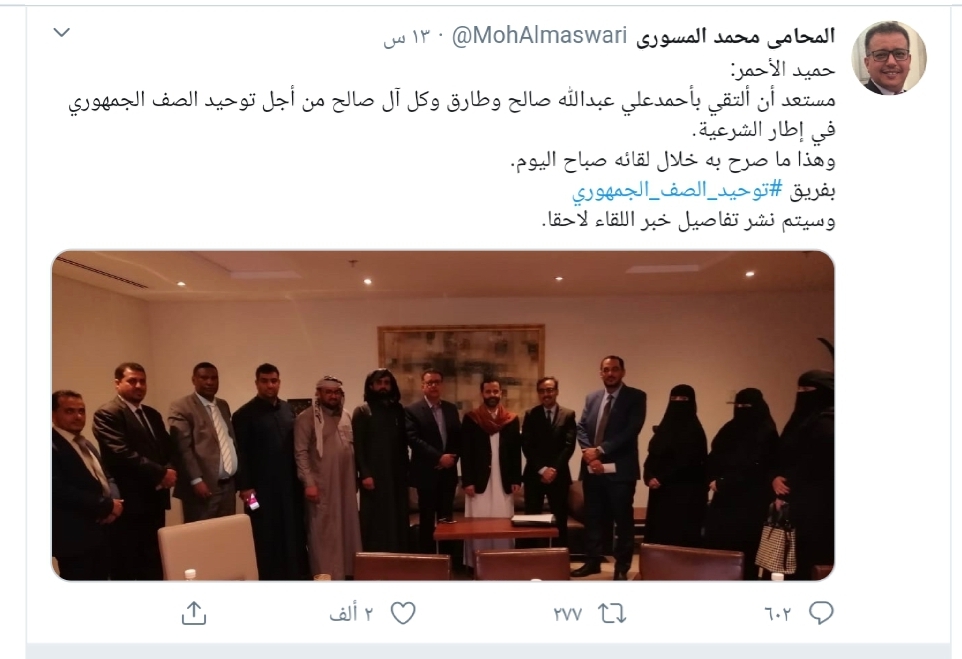Click the word بفريق before the hashtag
This screenshot has height=659, width=962.
812,191
